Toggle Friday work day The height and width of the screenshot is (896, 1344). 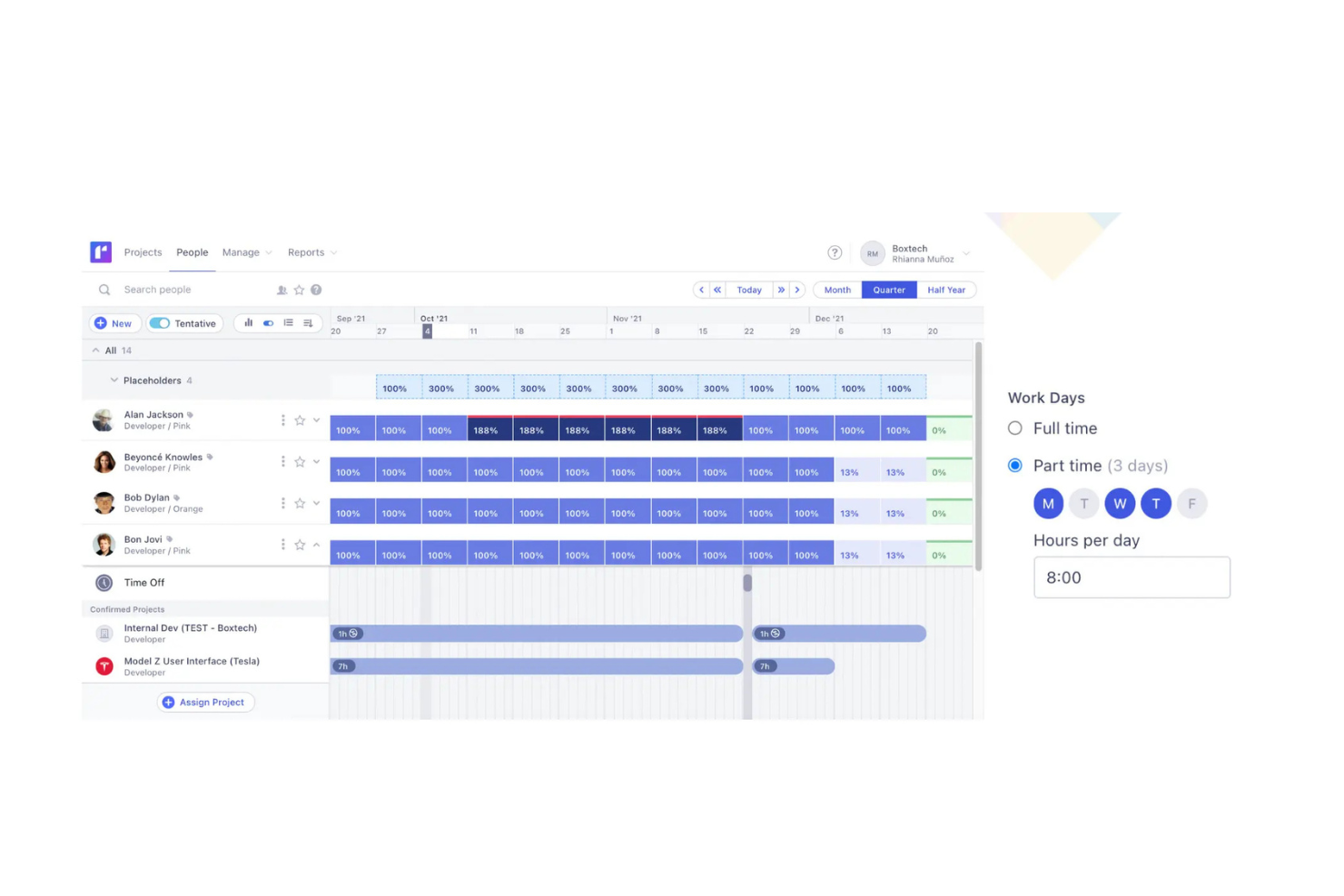[x=1191, y=503]
